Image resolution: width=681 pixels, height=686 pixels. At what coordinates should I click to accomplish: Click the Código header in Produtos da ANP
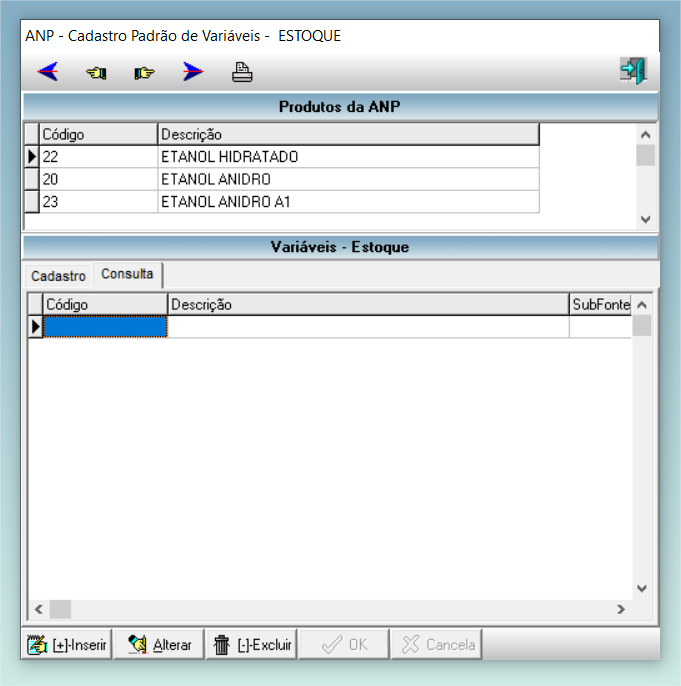pyautogui.click(x=98, y=134)
